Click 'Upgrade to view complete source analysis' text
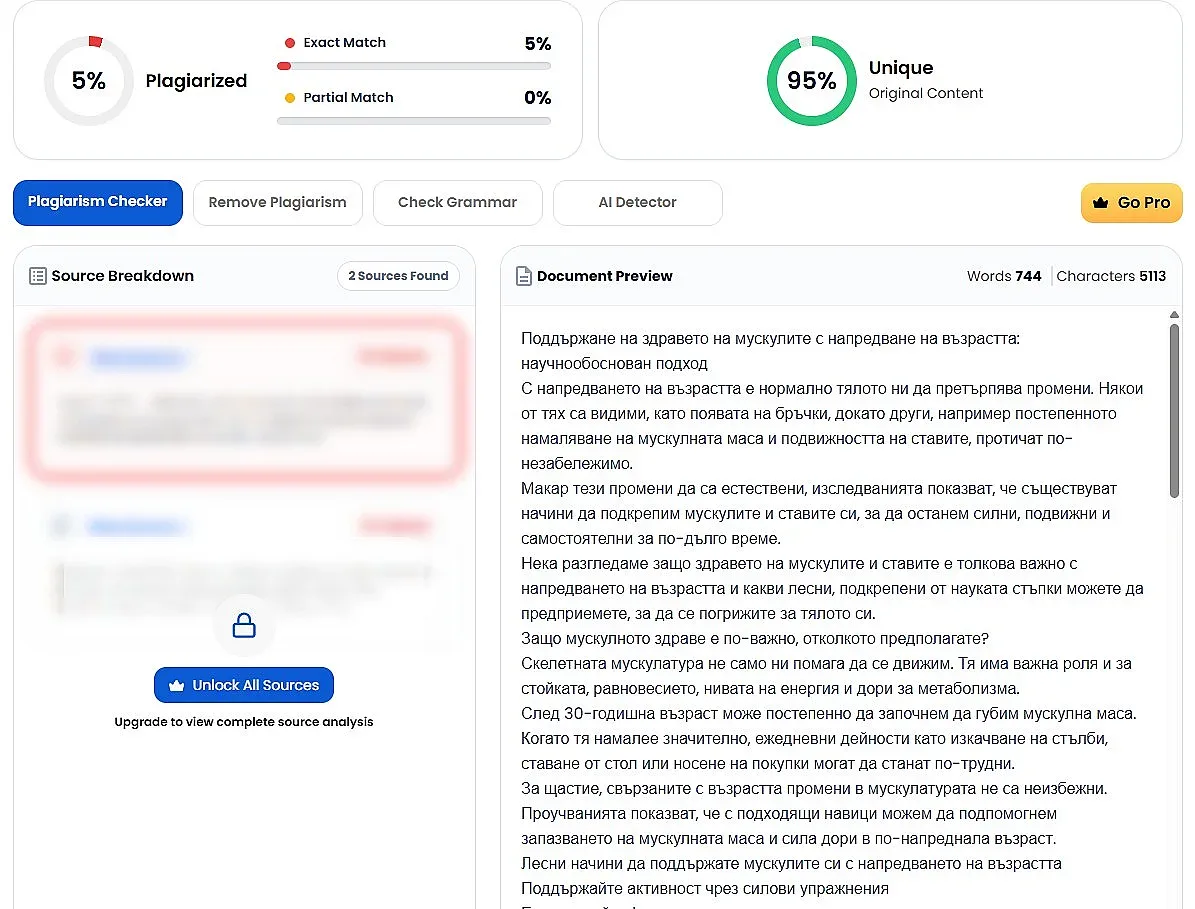Image resolution: width=1195 pixels, height=909 pixels. coord(244,722)
